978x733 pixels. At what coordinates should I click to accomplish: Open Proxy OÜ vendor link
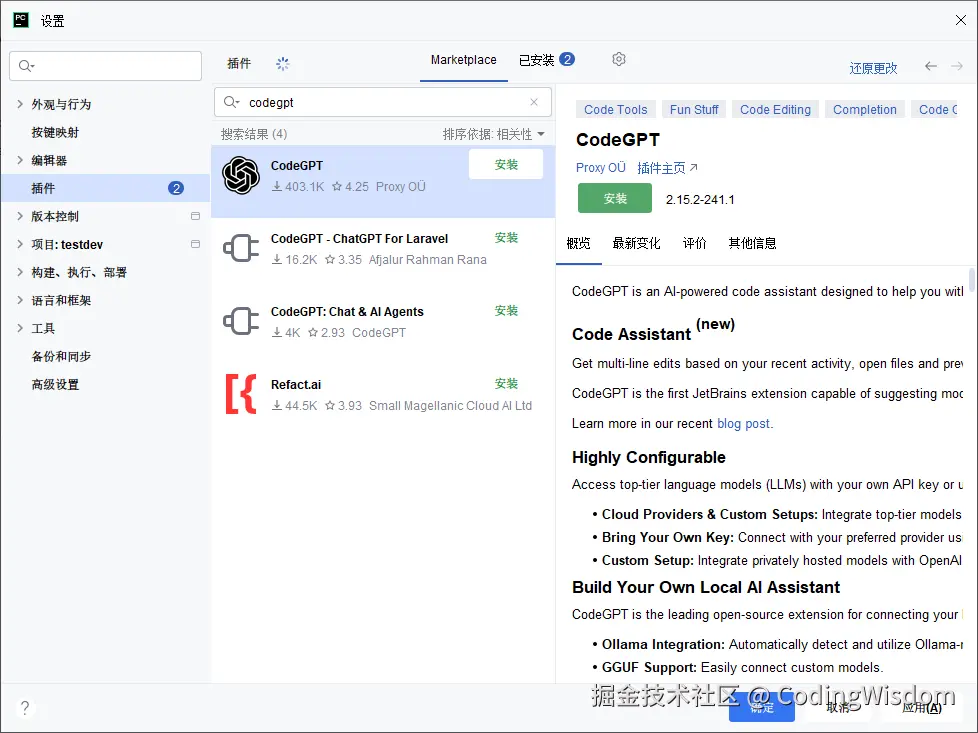(x=601, y=168)
